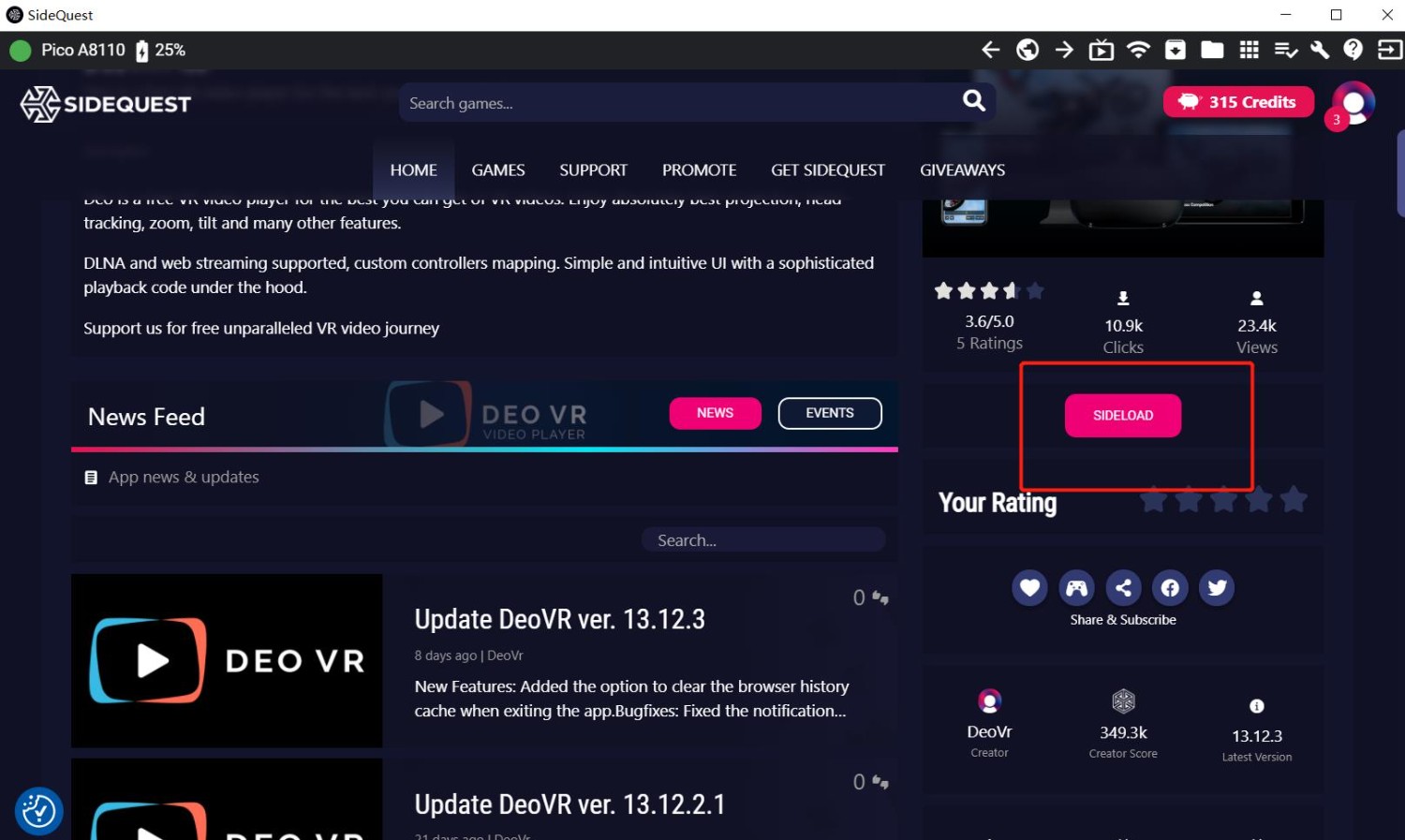Click the SIDELOAD button
This screenshot has width=1405, height=840.
pos(1123,416)
